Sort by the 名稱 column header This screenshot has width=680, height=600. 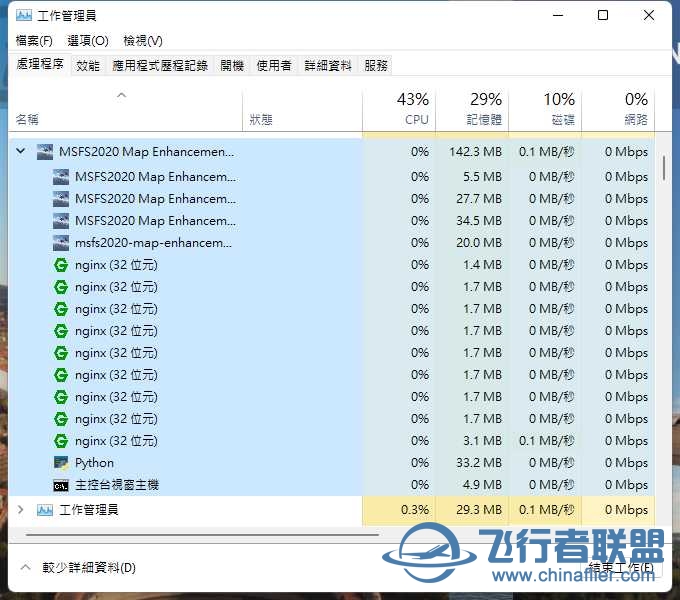coord(125,109)
